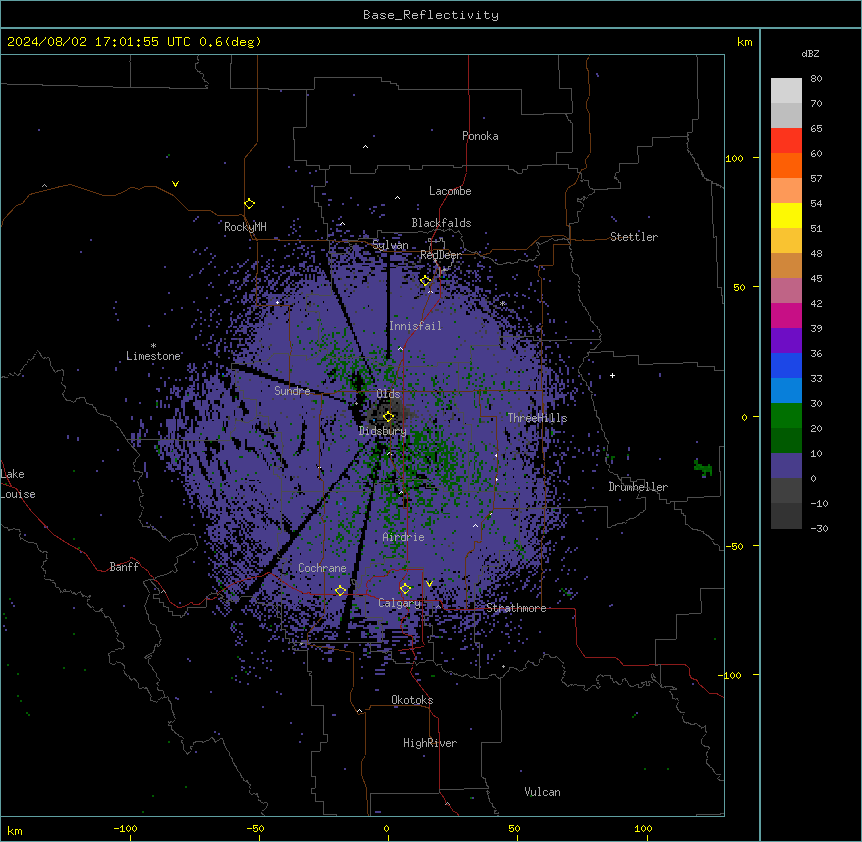Click the Cochrane town label
Image resolution: width=862 pixels, height=842 pixels.
tap(322, 568)
